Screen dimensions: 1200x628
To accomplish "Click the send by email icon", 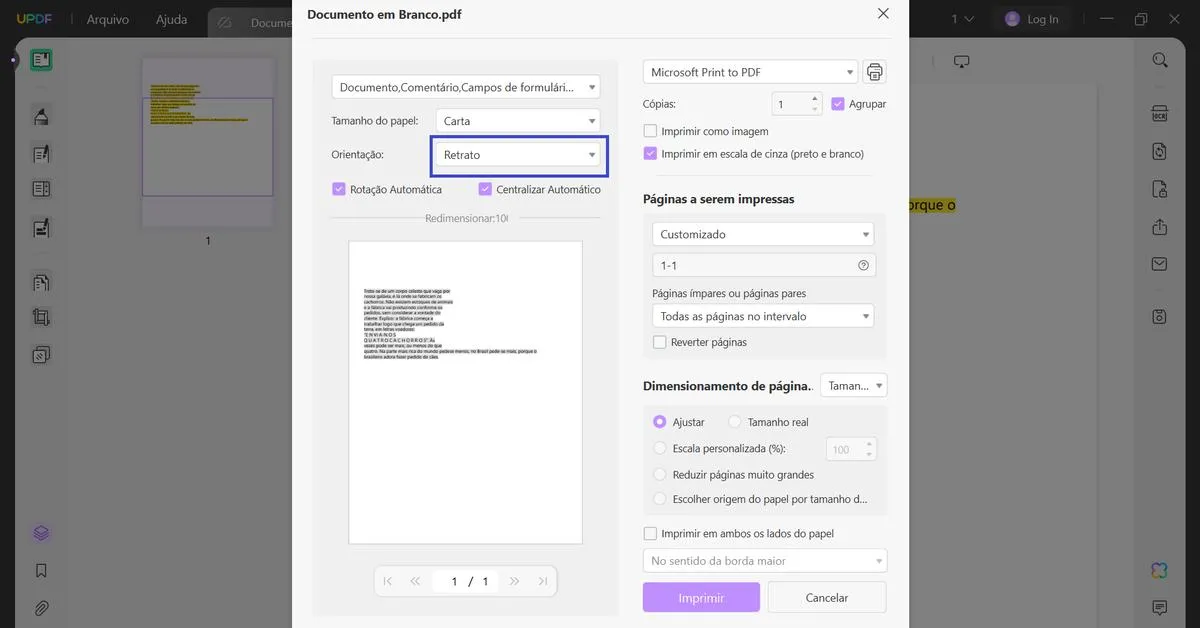I will coord(1160,264).
